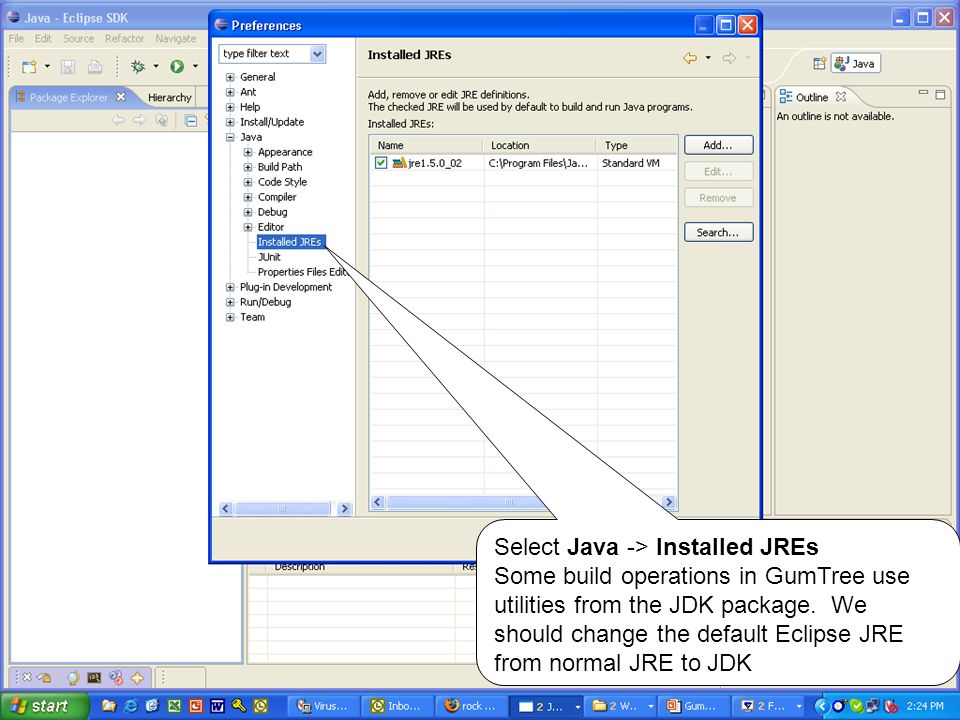
Task: Select Properties Files Editor tree item
Action: [x=302, y=272]
